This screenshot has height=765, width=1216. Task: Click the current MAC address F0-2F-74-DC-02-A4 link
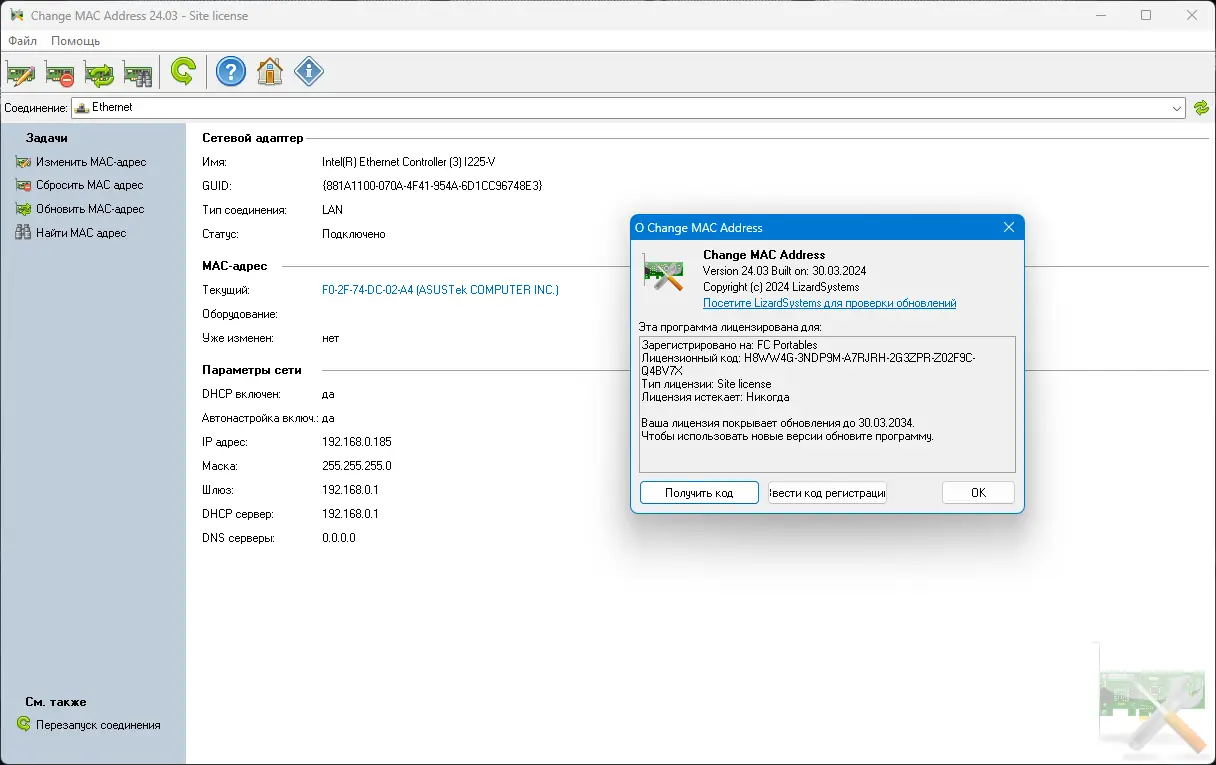click(x=440, y=290)
